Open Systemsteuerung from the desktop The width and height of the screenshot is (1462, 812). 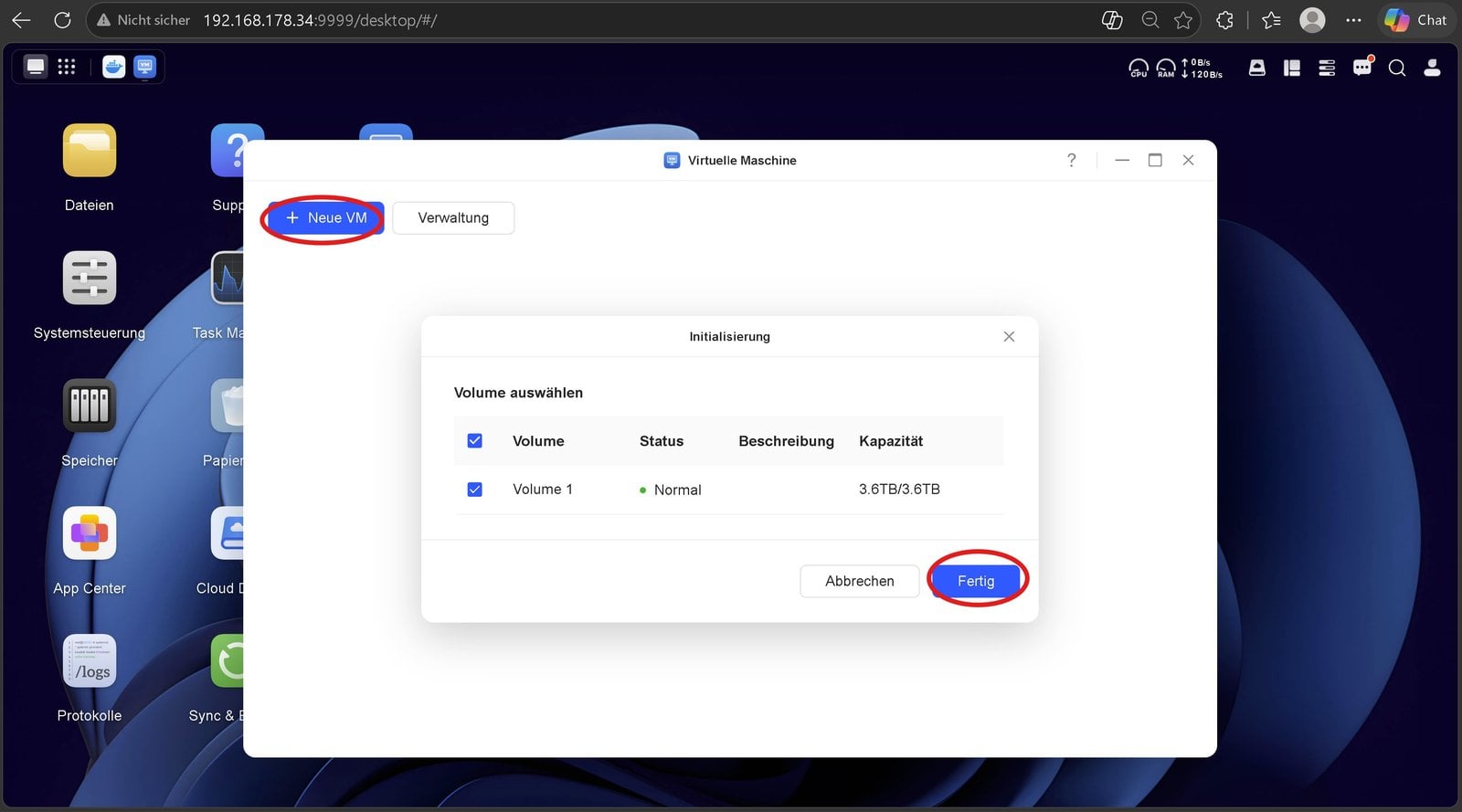pos(90,278)
